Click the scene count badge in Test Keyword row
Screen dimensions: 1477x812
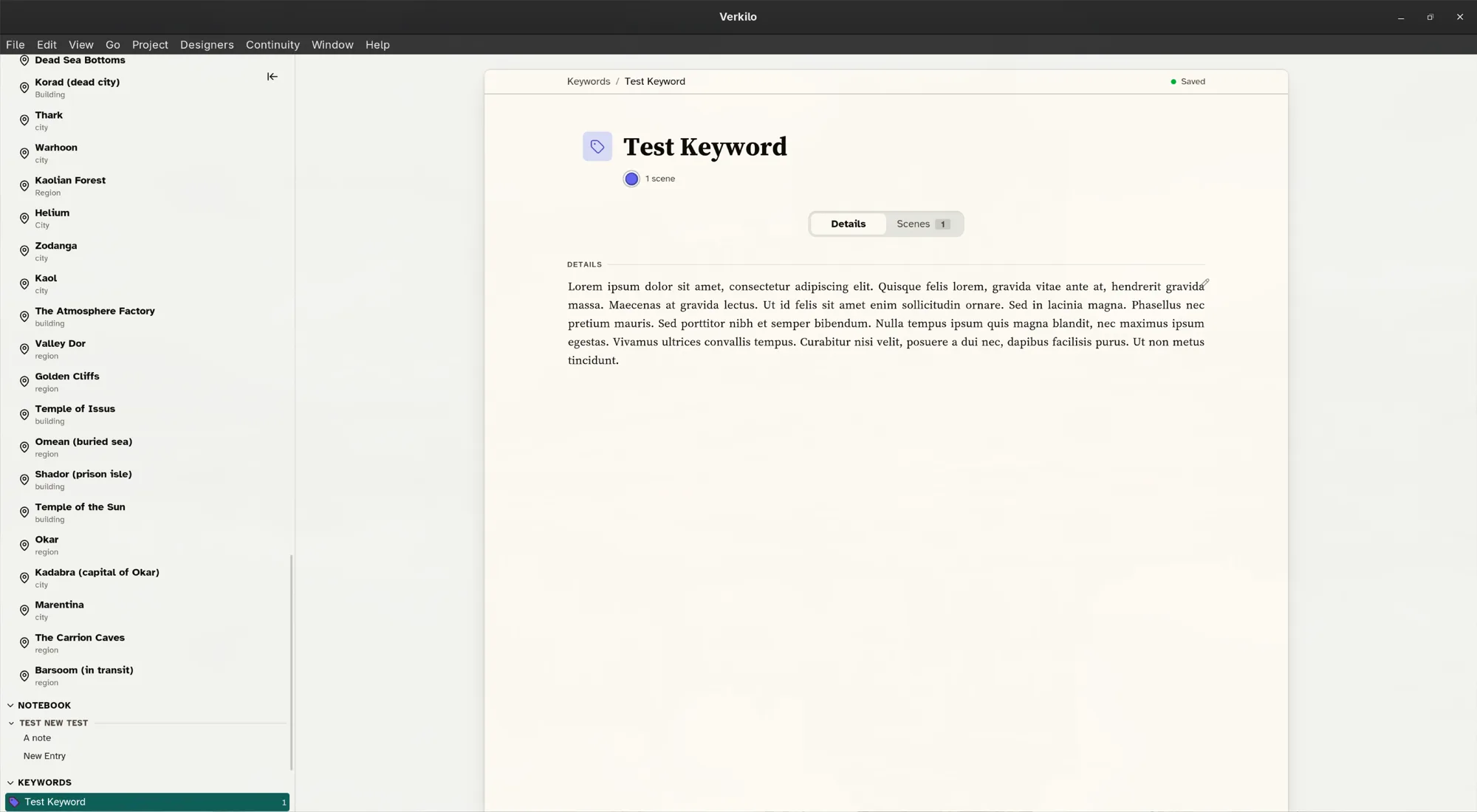click(284, 802)
